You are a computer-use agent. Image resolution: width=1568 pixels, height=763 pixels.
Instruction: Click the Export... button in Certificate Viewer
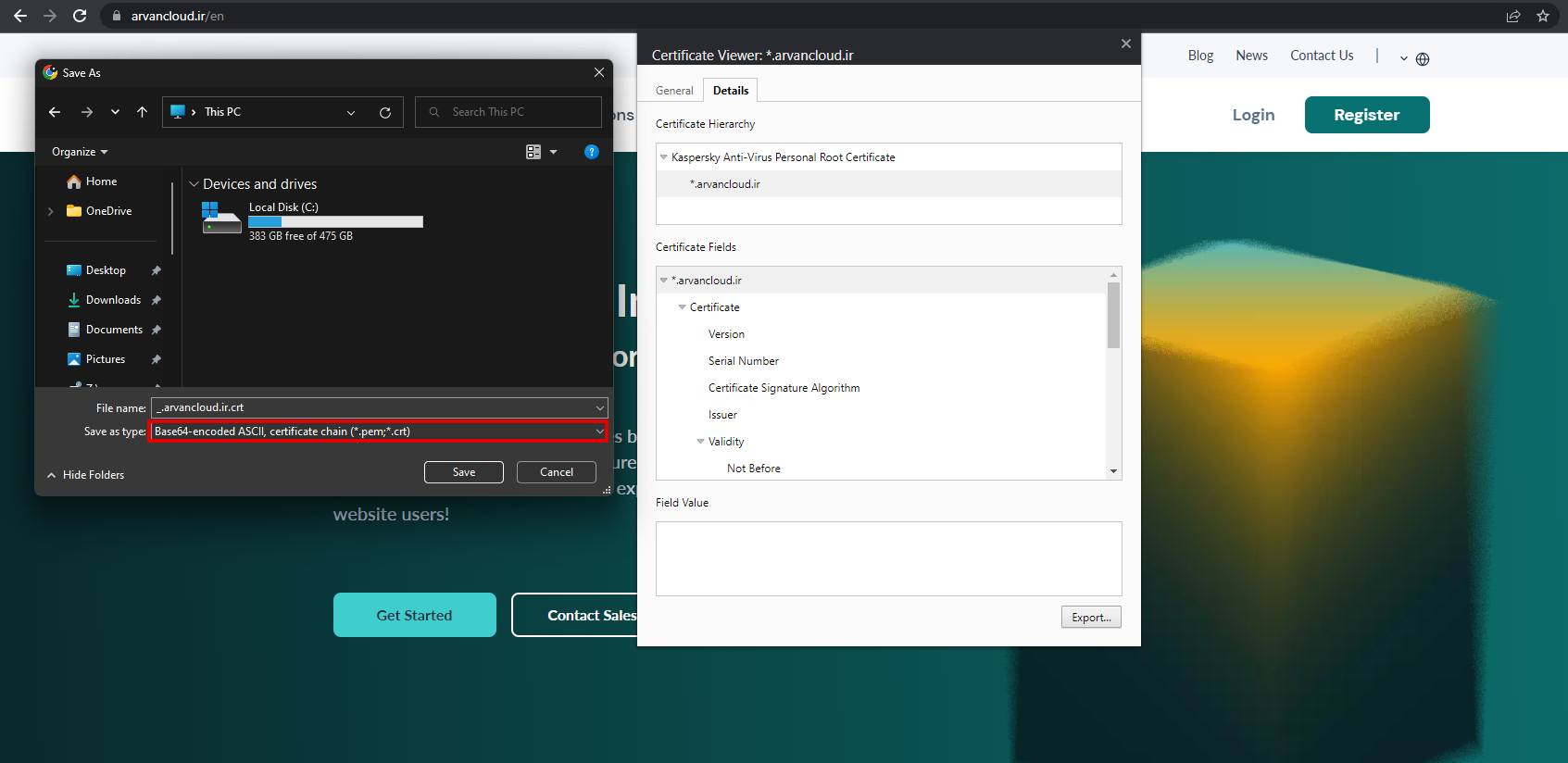(1091, 618)
